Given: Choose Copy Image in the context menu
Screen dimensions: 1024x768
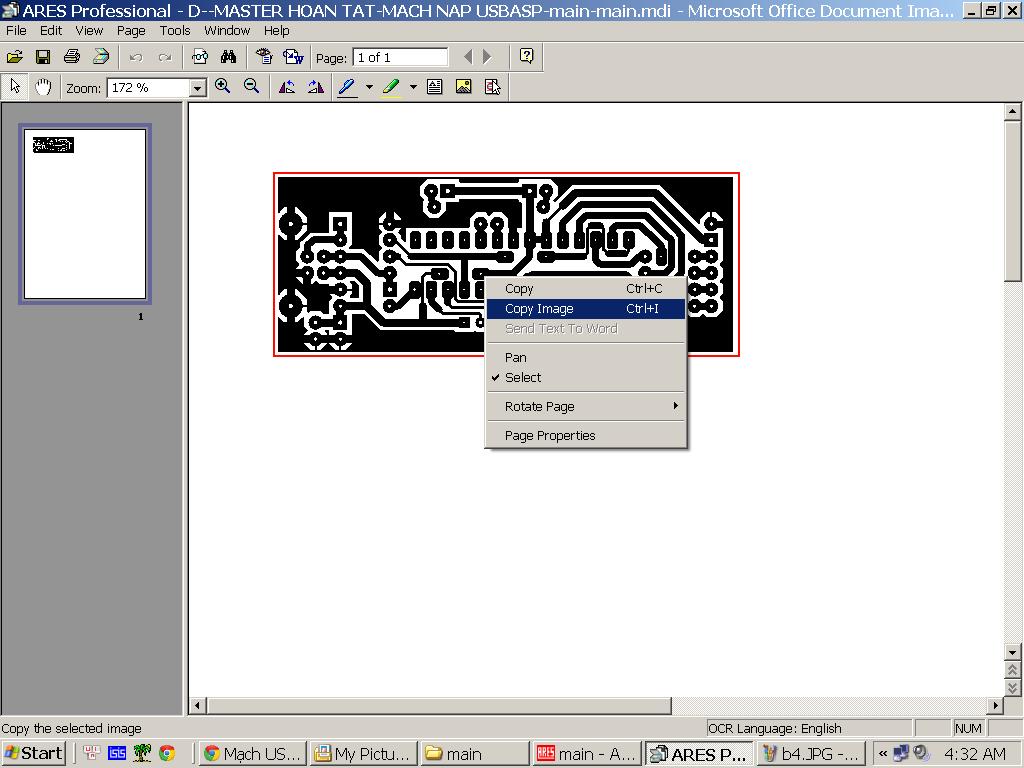Looking at the screenshot, I should point(586,309).
